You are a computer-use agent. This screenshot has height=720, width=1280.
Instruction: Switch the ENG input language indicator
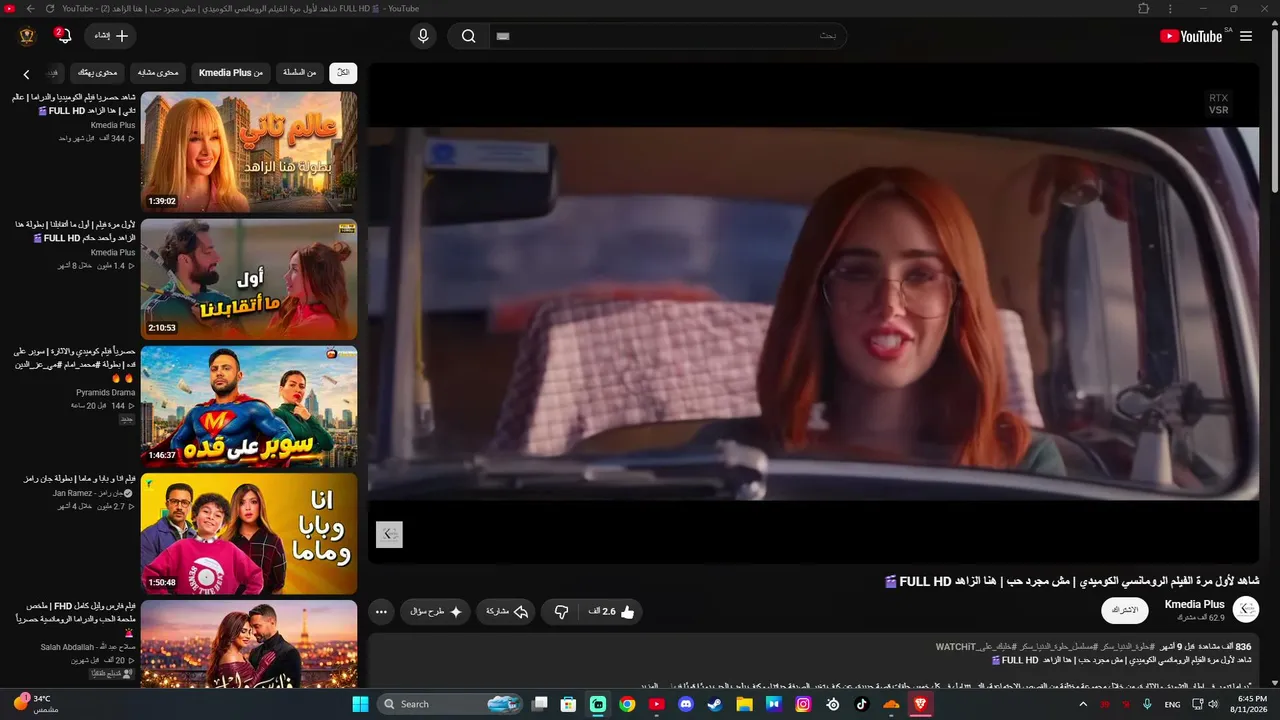click(1173, 704)
